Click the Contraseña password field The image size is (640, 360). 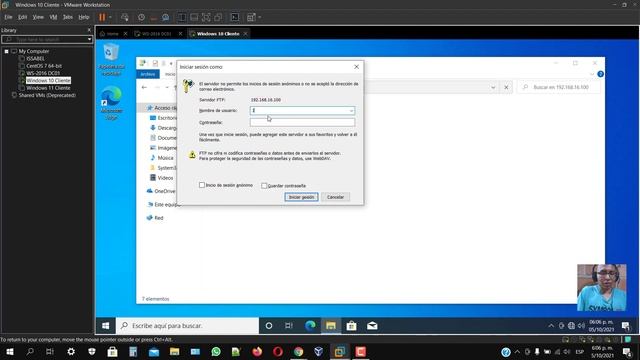(x=302, y=122)
